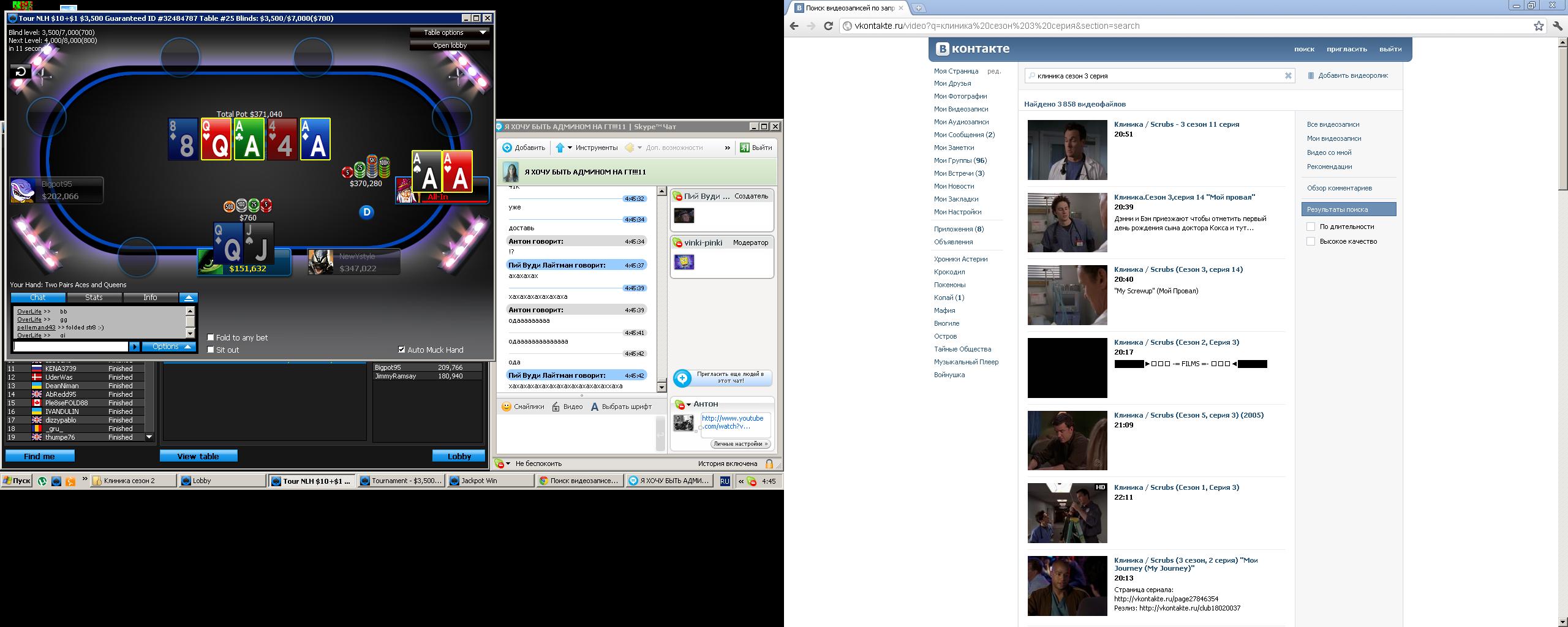Click the ВКонтакте logo

point(973,49)
